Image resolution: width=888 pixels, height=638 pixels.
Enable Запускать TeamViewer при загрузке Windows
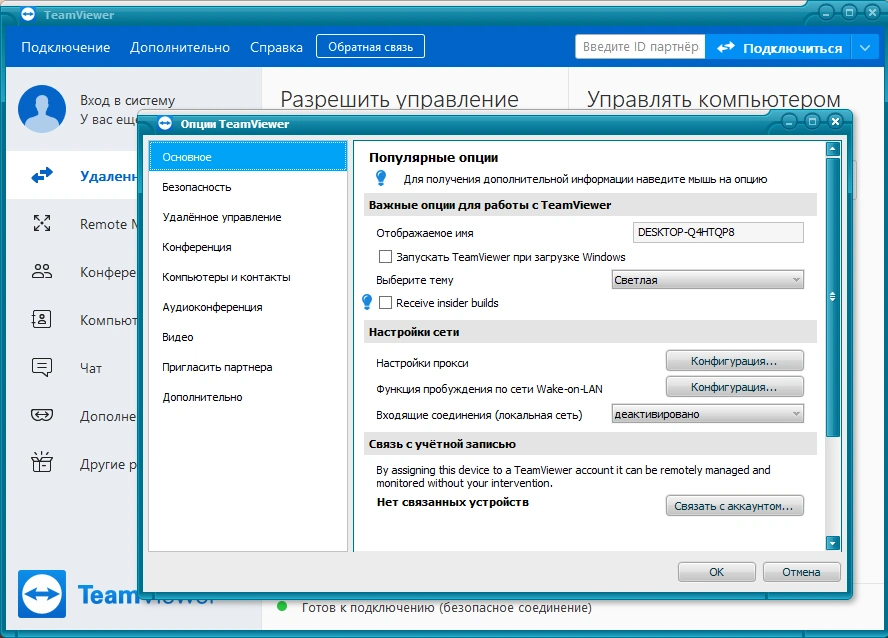pyautogui.click(x=385, y=257)
